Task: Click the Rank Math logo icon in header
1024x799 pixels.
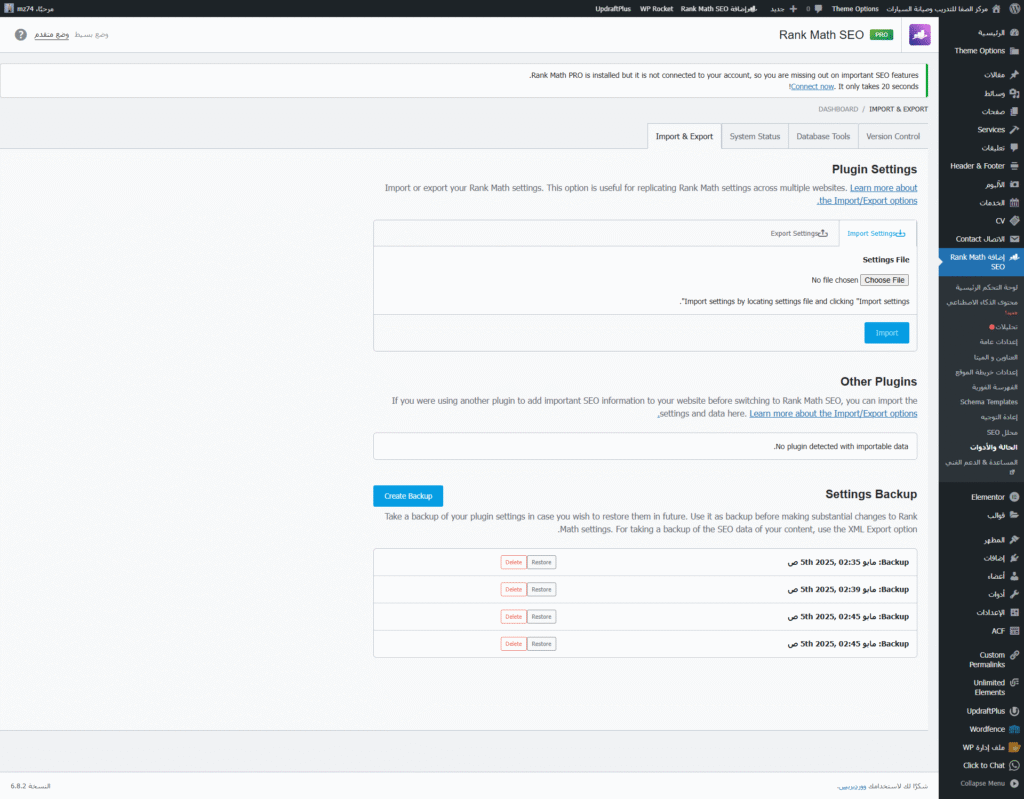Action: click(919, 34)
